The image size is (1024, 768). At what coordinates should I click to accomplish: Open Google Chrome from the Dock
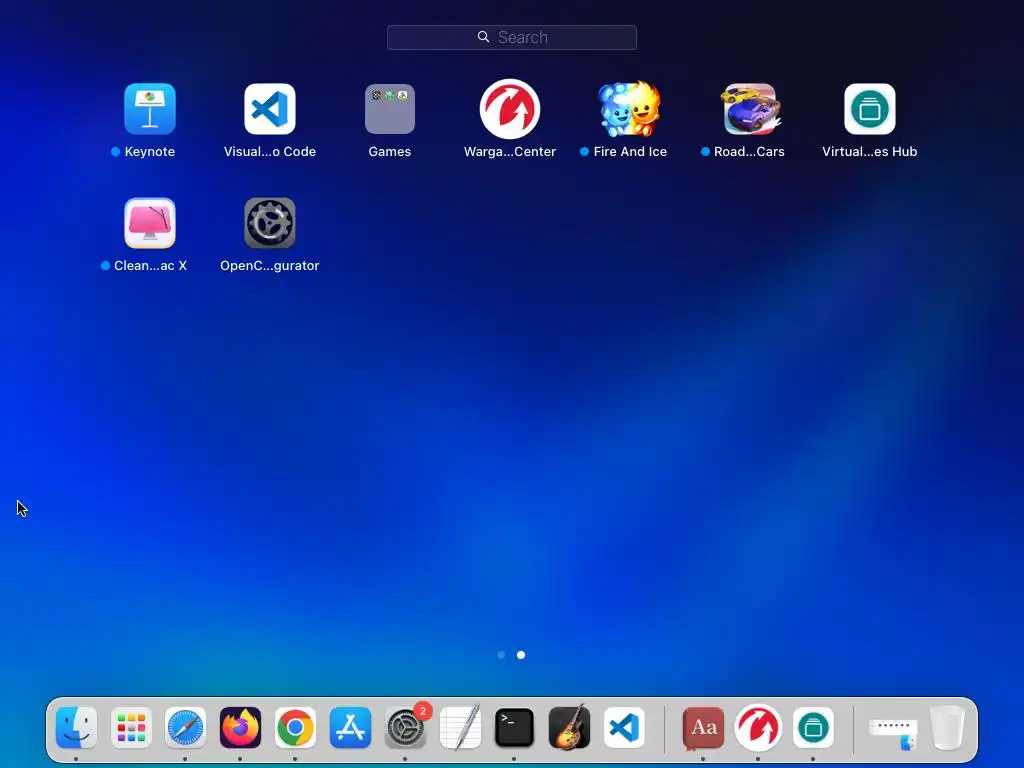[x=295, y=727]
